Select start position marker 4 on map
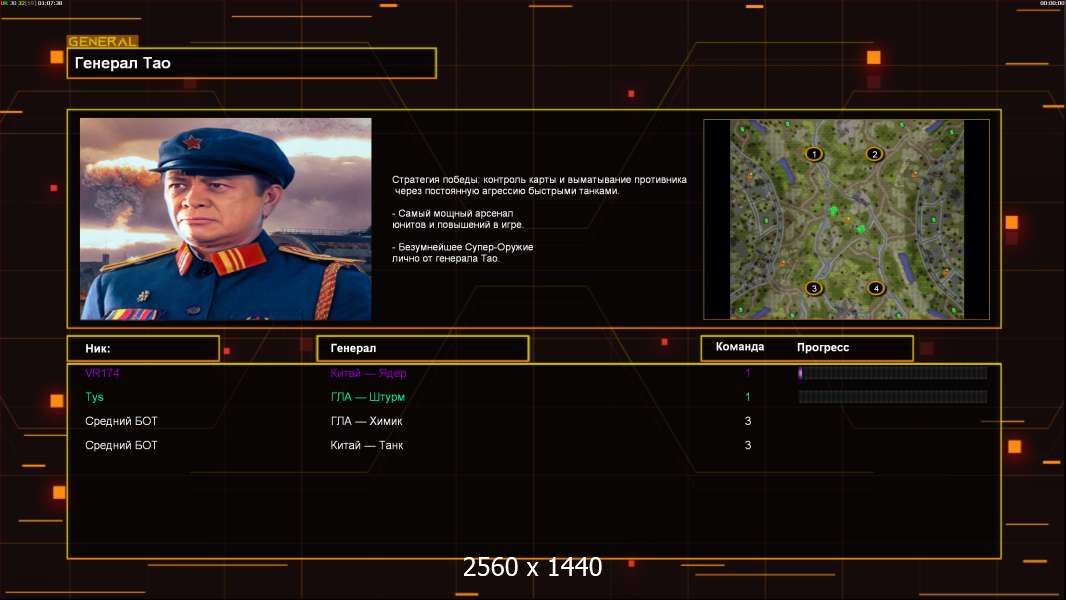 (876, 288)
